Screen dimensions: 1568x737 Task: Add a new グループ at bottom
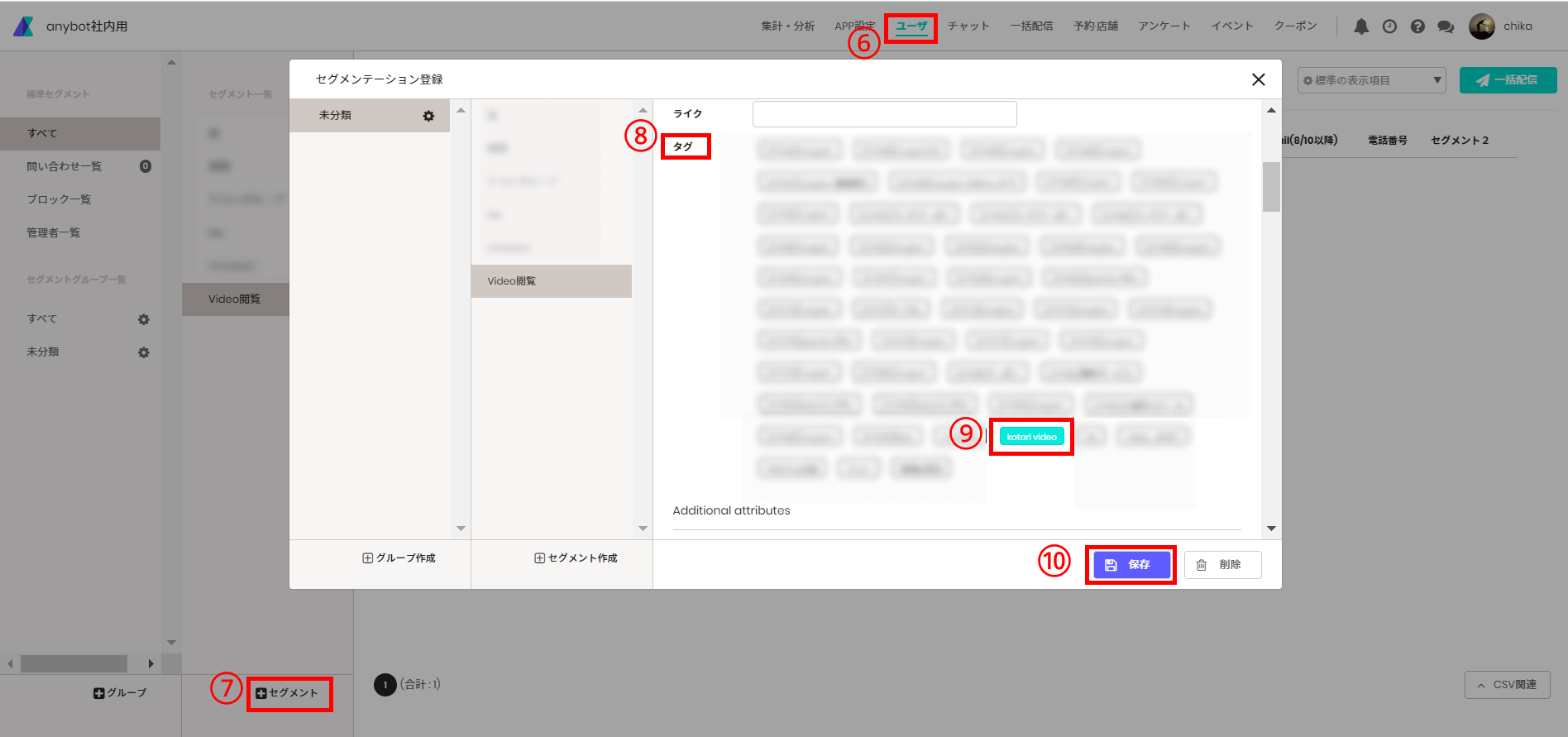(120, 693)
